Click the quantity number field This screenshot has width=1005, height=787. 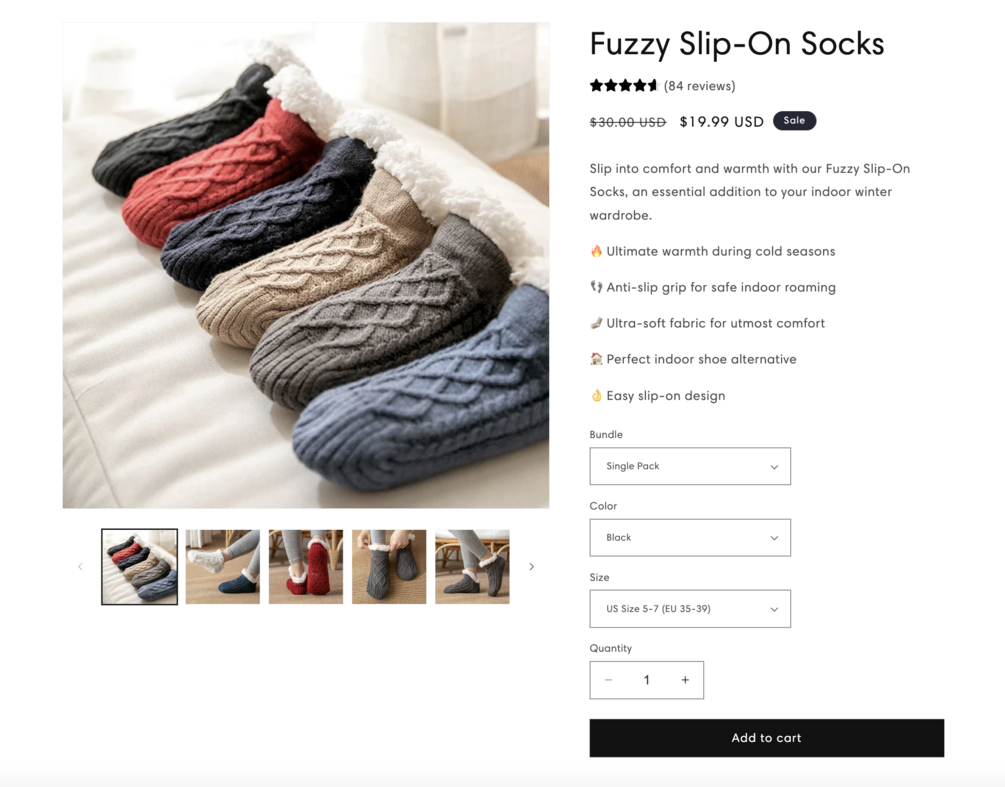tap(647, 680)
